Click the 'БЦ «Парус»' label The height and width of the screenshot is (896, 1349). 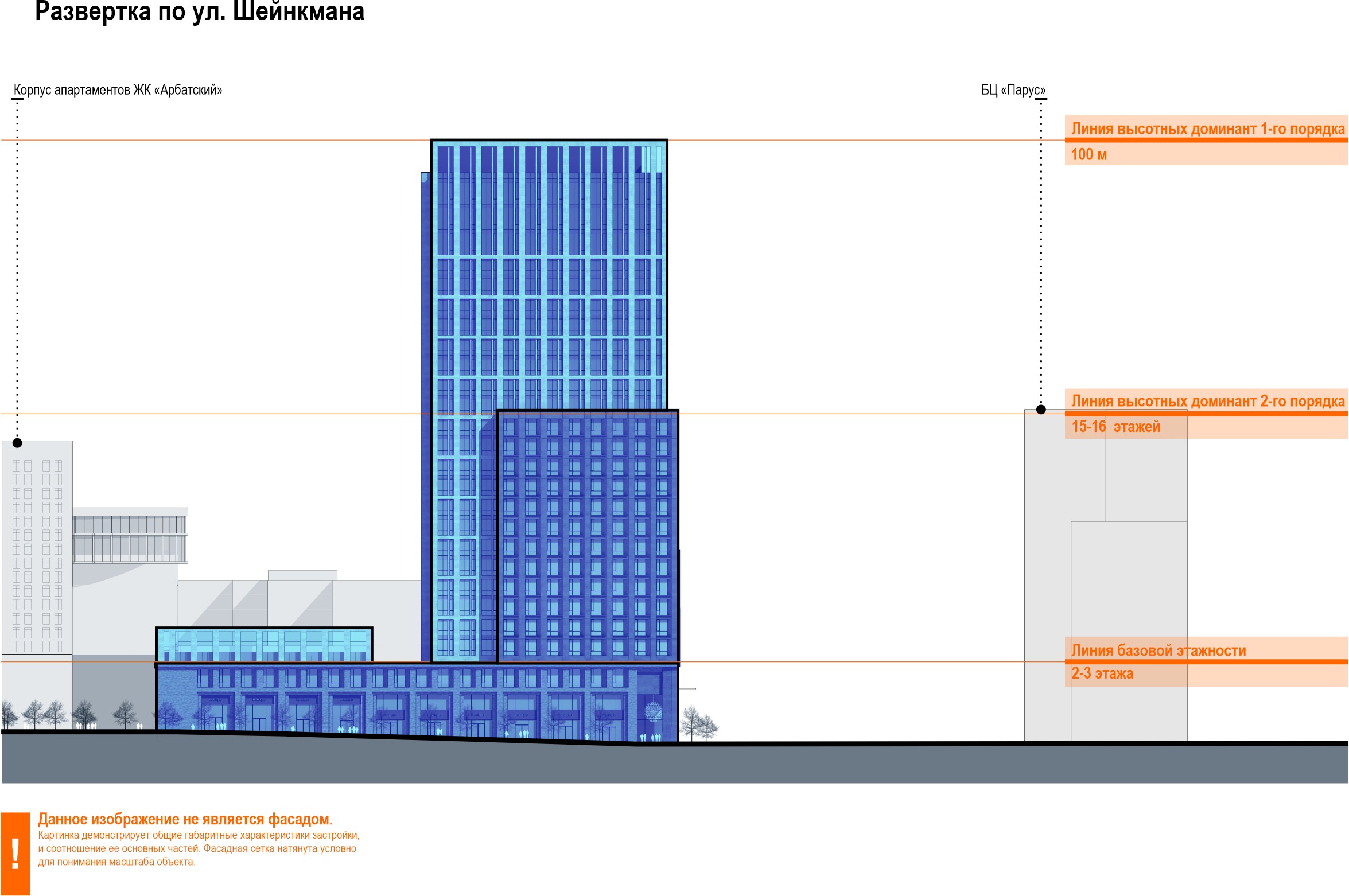1013,90
